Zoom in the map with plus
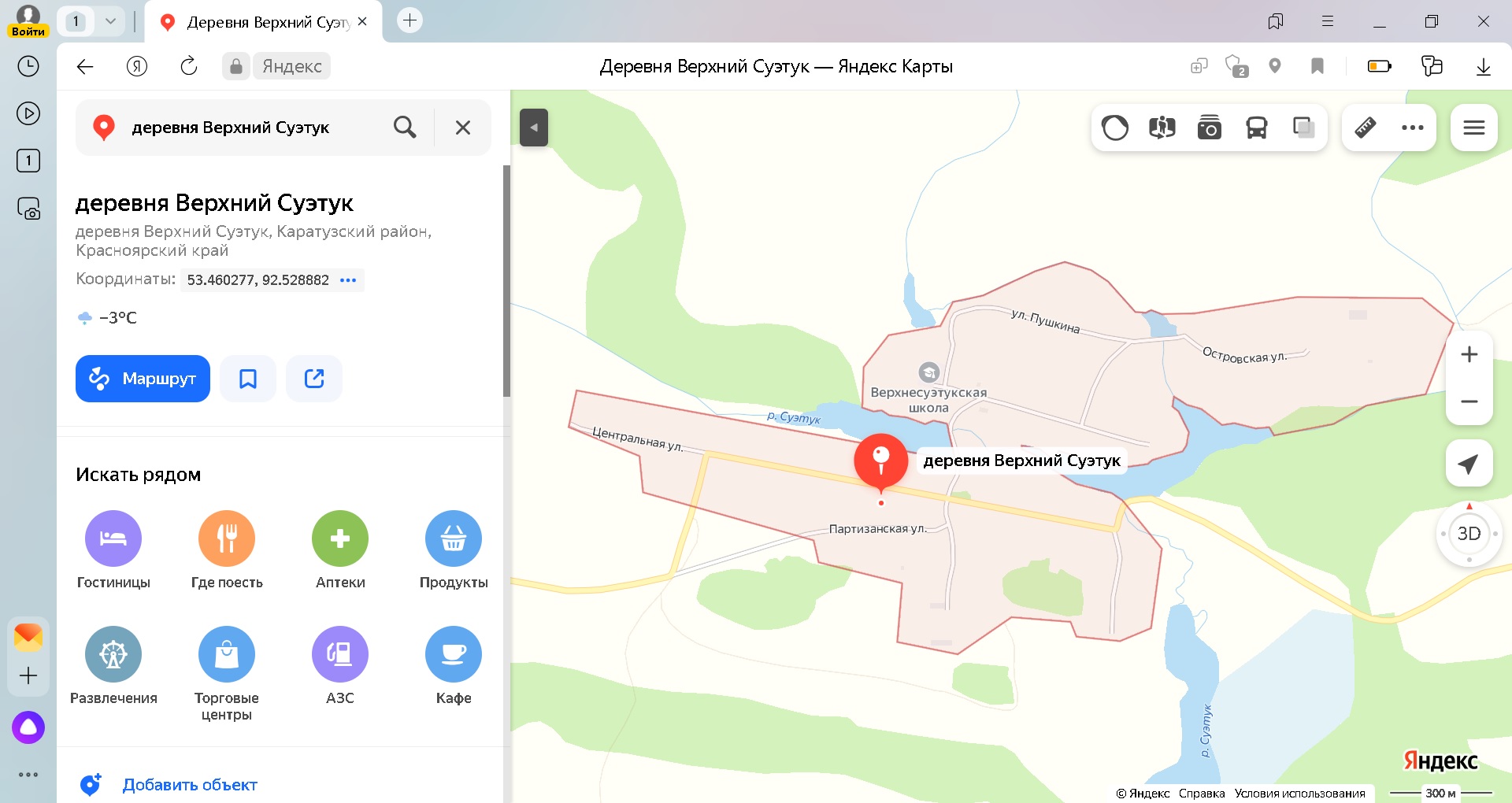 (x=1469, y=354)
